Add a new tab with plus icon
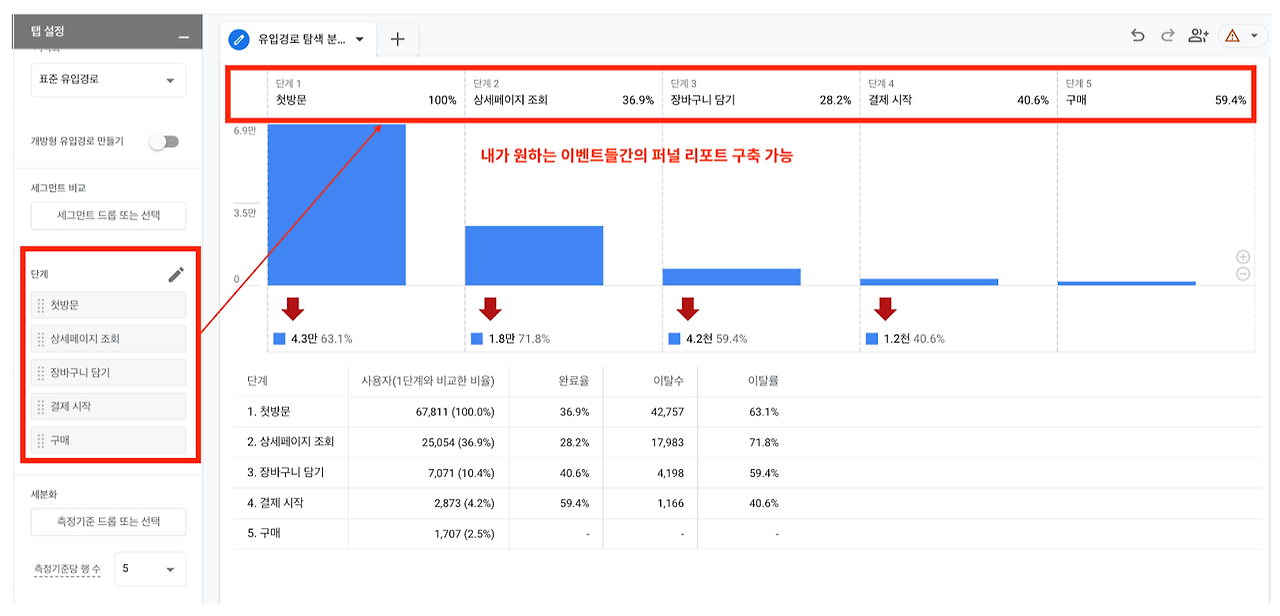The image size is (1280, 616). (x=398, y=39)
